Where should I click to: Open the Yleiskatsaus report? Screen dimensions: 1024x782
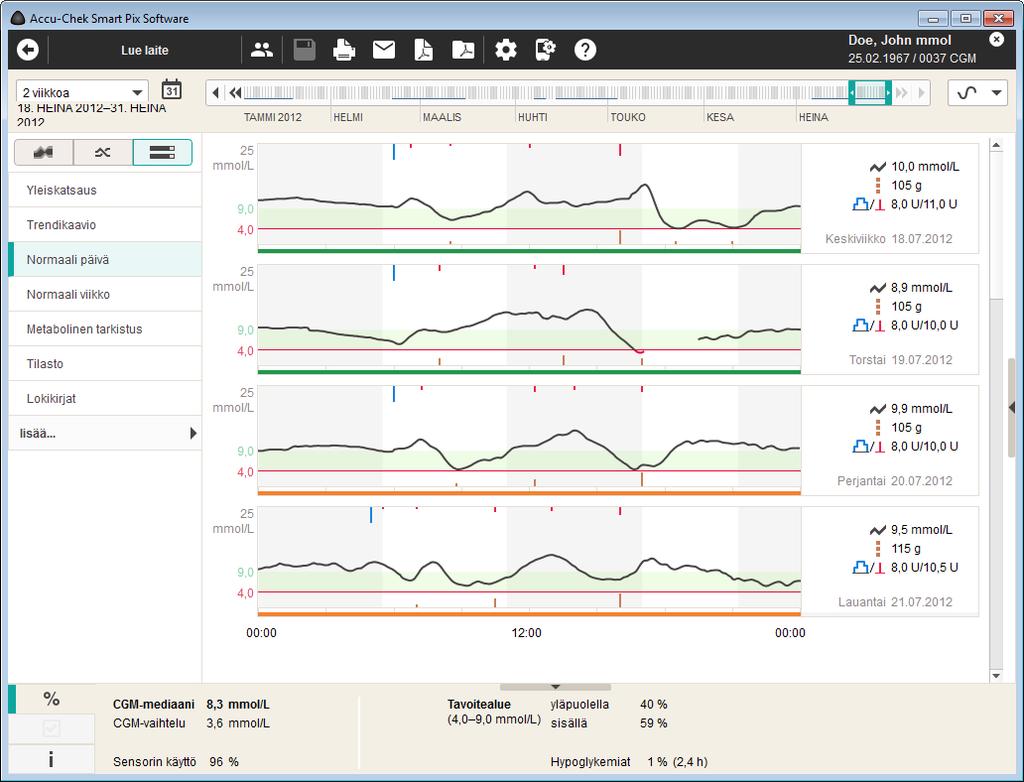pos(104,190)
